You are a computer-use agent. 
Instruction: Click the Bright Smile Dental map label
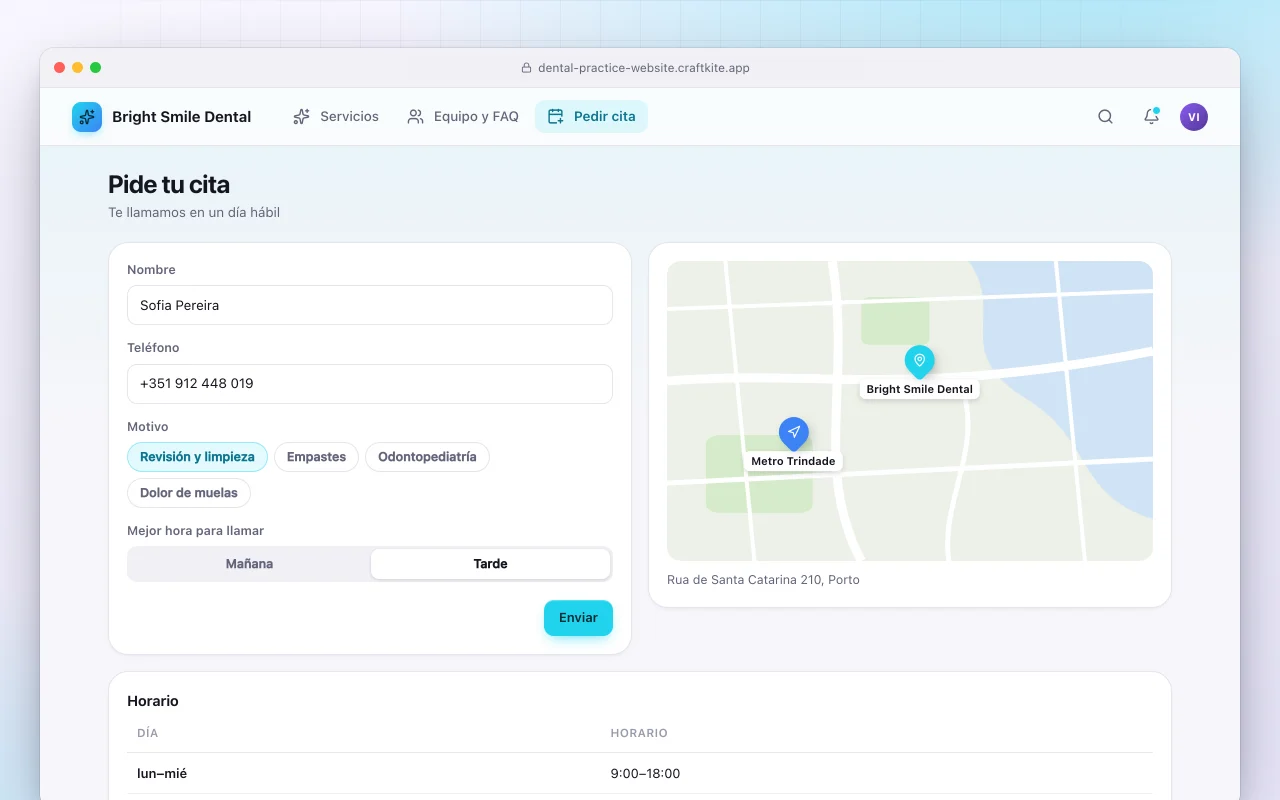point(920,389)
